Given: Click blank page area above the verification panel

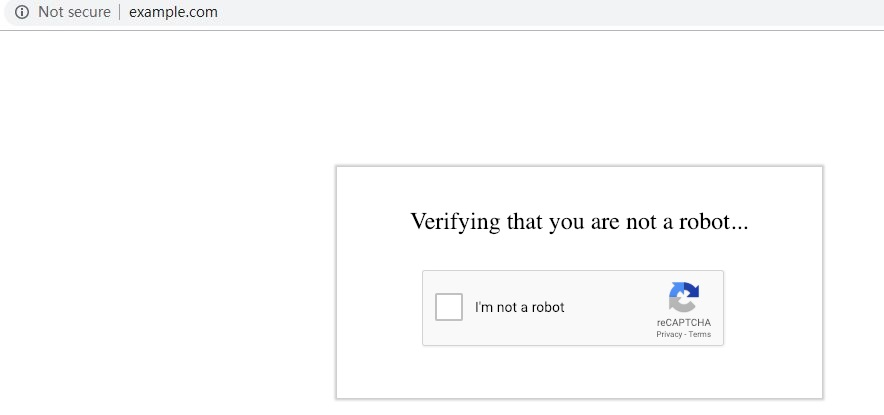Looking at the screenshot, I should coord(579,100).
